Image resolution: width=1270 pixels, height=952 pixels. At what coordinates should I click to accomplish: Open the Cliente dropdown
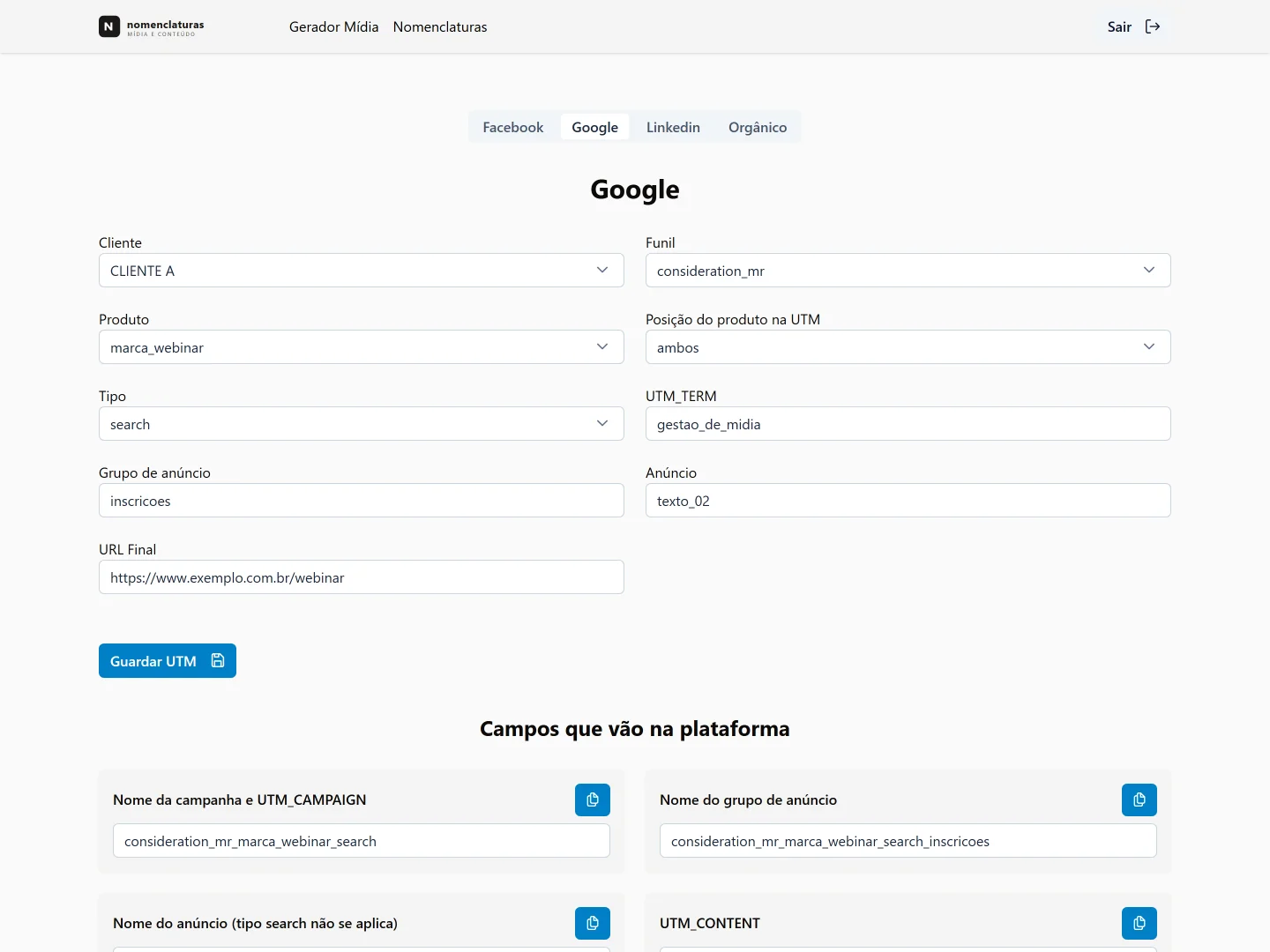[x=362, y=271]
